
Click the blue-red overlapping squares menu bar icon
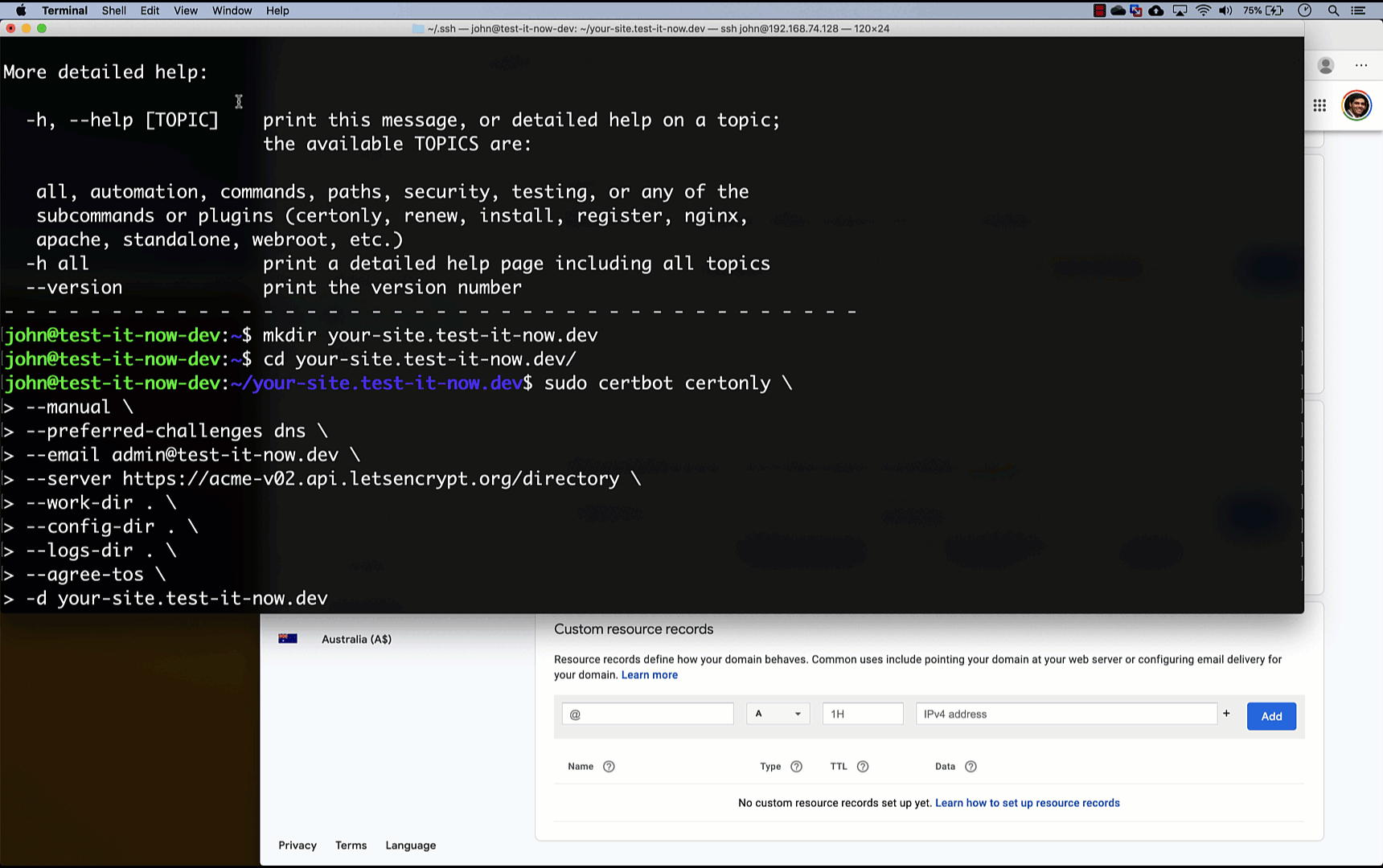click(x=1136, y=10)
